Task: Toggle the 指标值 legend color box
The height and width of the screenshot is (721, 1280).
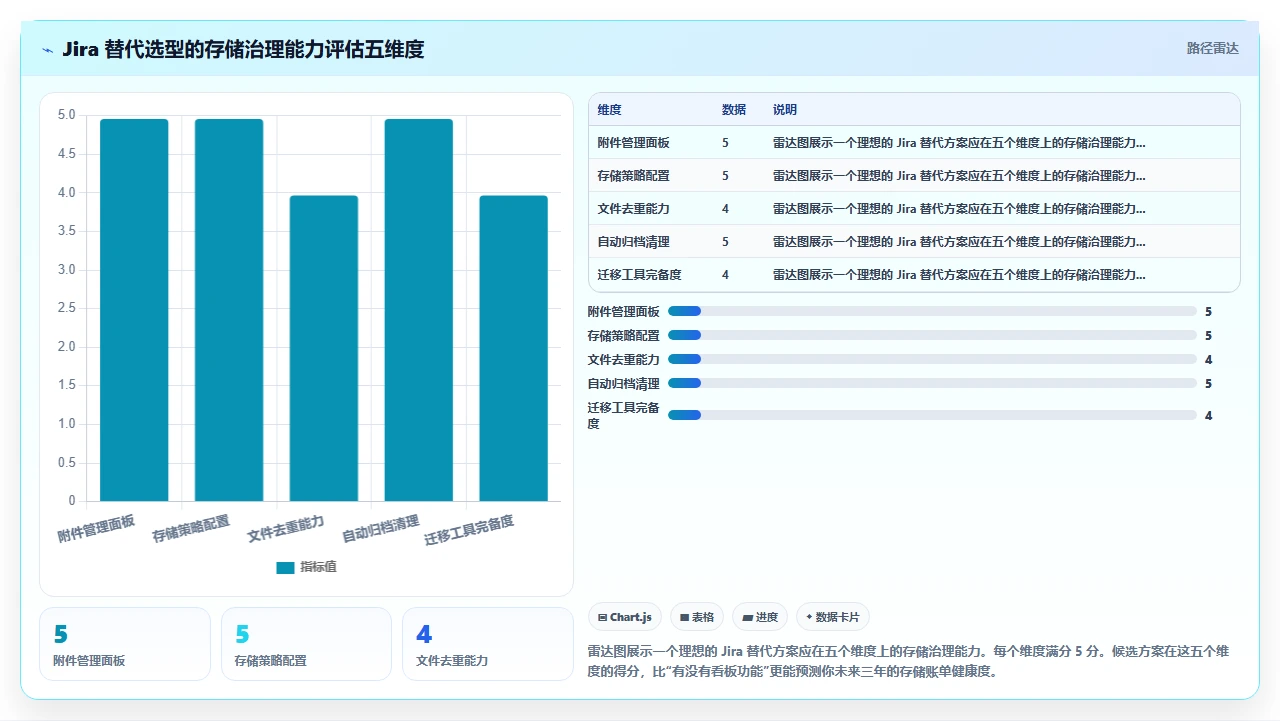Action: [x=285, y=568]
